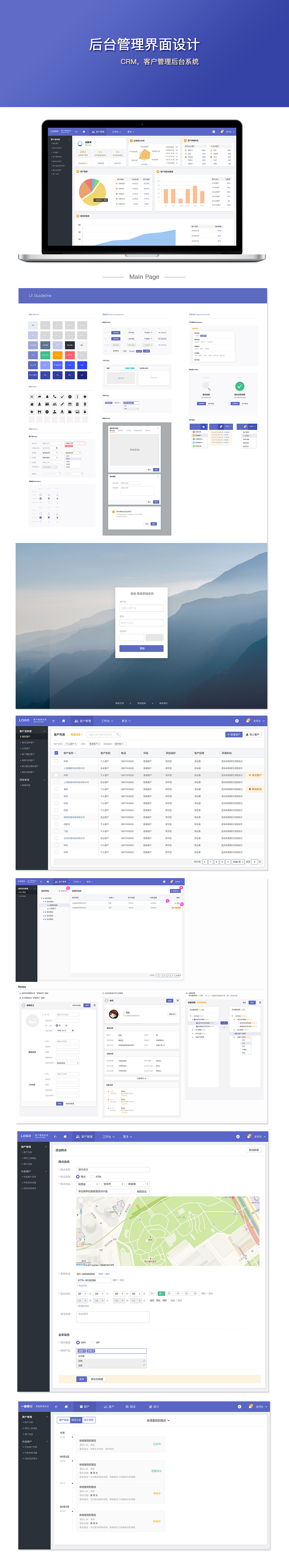289x1568 pixels.
Task: Switch to 网点 tab in 一键银行 screen
Action: tap(130, 1407)
